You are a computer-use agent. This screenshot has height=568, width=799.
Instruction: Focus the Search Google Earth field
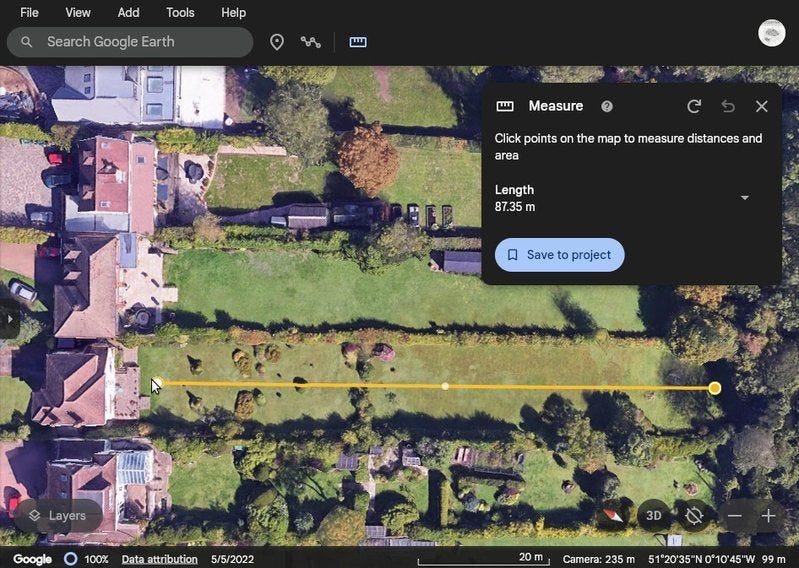click(130, 42)
